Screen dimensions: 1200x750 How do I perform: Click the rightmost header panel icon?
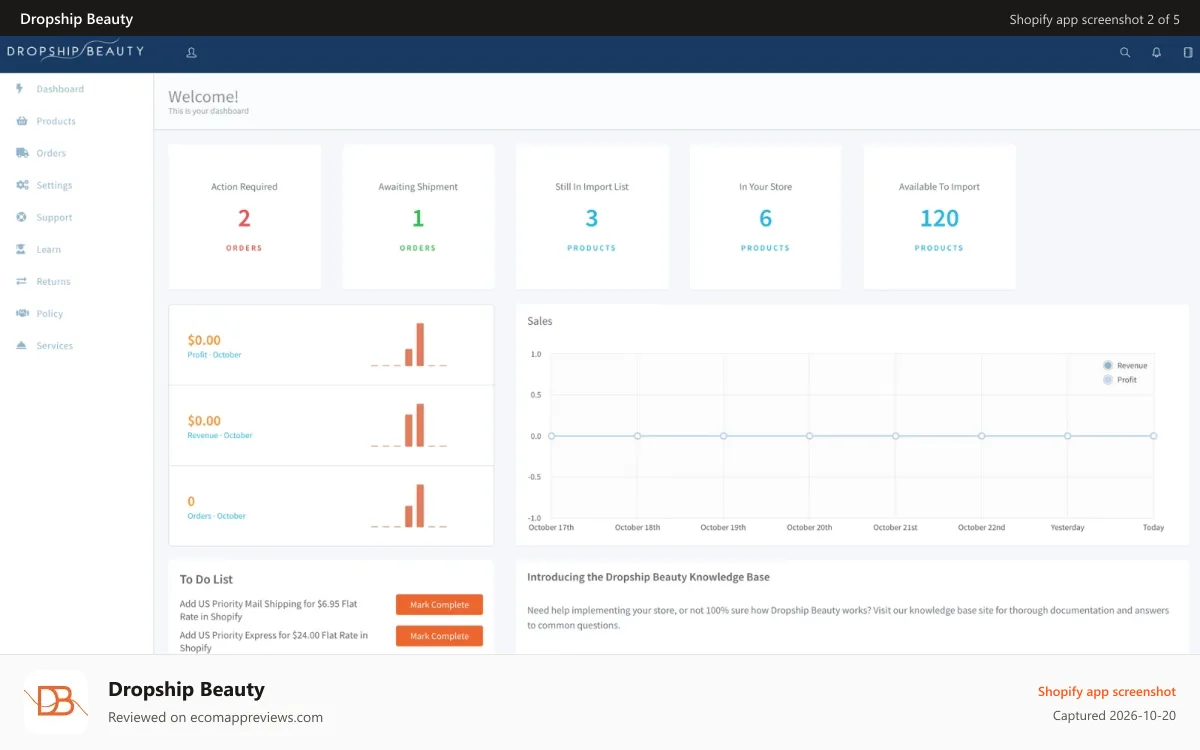(1188, 52)
